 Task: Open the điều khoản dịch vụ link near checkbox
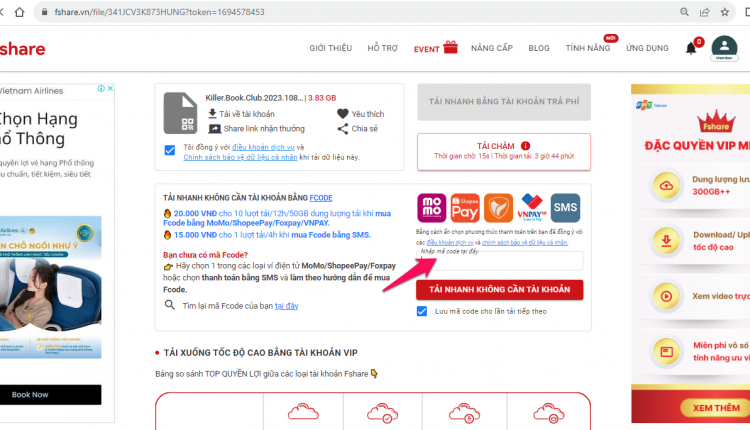pos(263,147)
